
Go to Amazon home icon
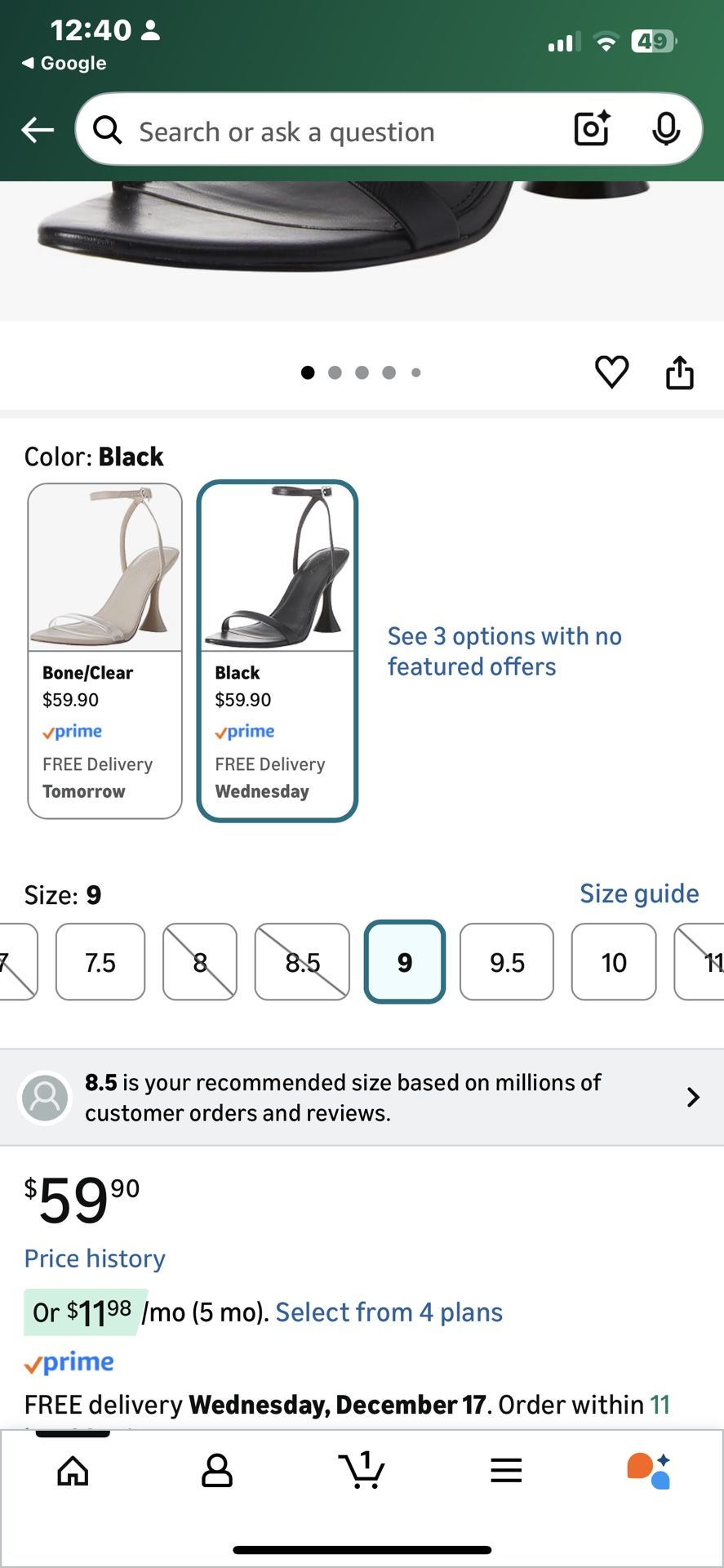(73, 1470)
